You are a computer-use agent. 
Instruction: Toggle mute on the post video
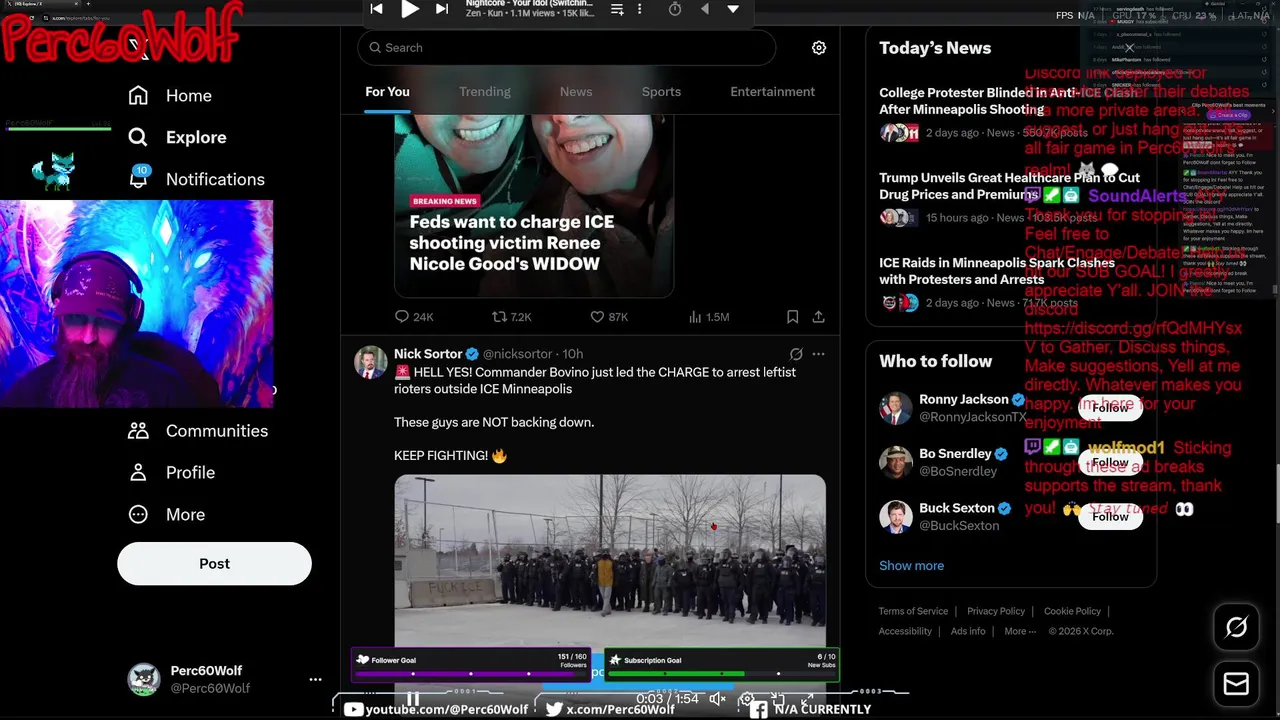click(717, 699)
